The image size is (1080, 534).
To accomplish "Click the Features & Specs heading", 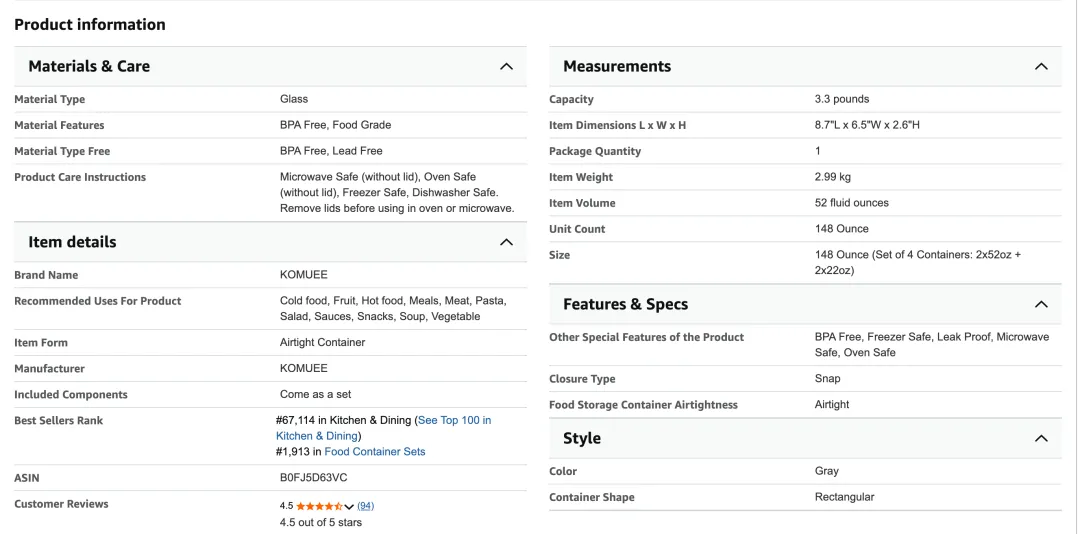I will [625, 304].
